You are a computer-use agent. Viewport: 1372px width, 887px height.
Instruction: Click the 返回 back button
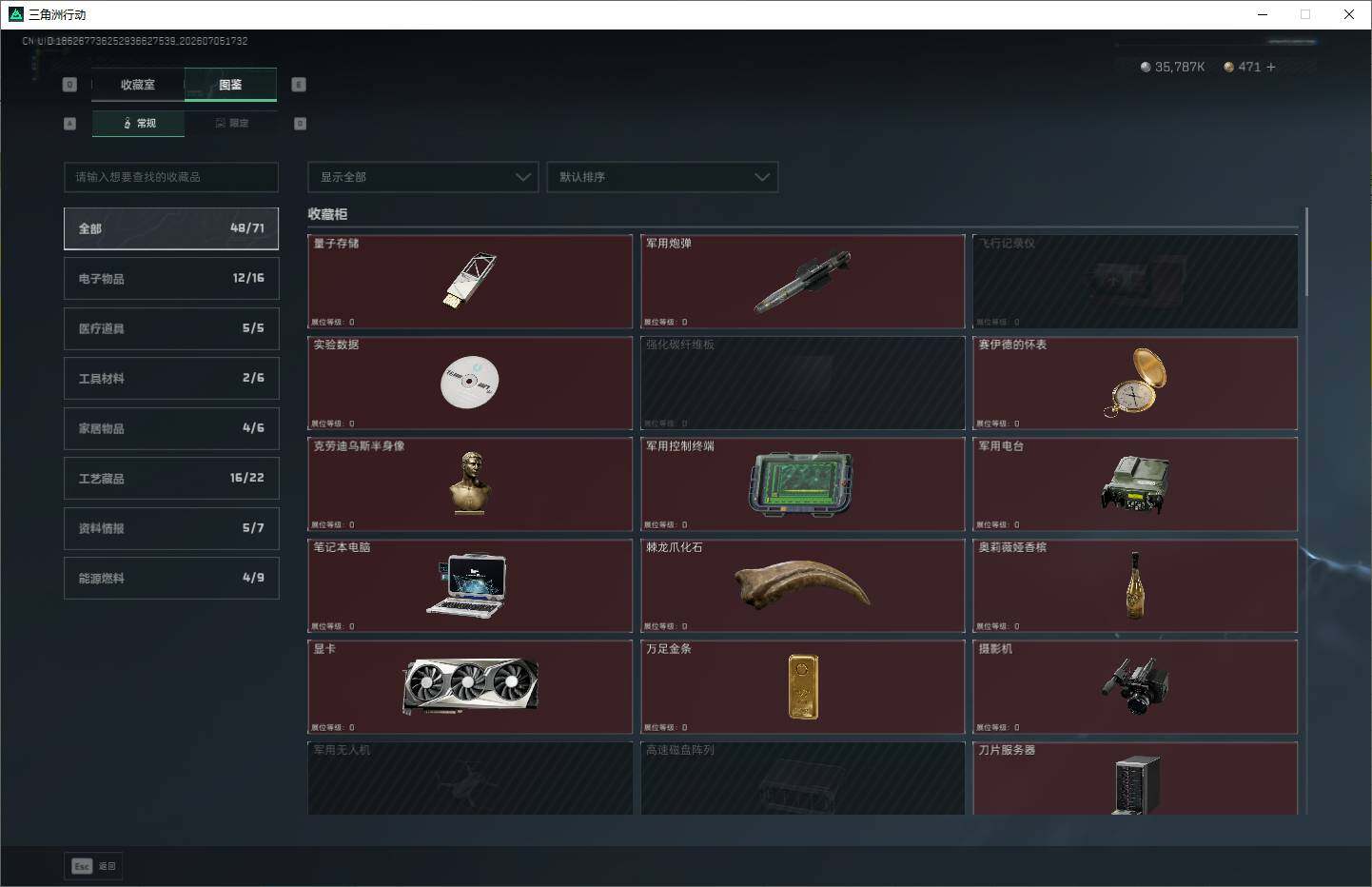click(94, 866)
